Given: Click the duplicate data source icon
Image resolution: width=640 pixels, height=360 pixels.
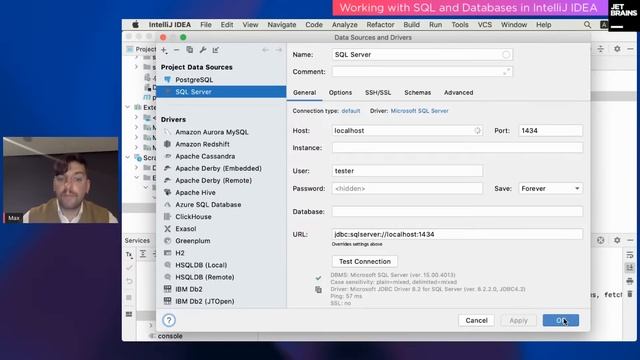Looking at the screenshot, I should 189,50.
